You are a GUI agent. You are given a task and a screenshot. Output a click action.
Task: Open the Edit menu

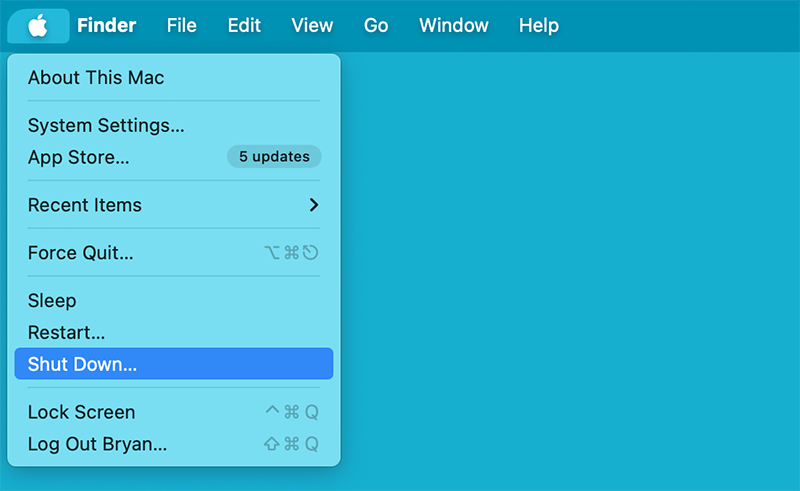click(244, 25)
